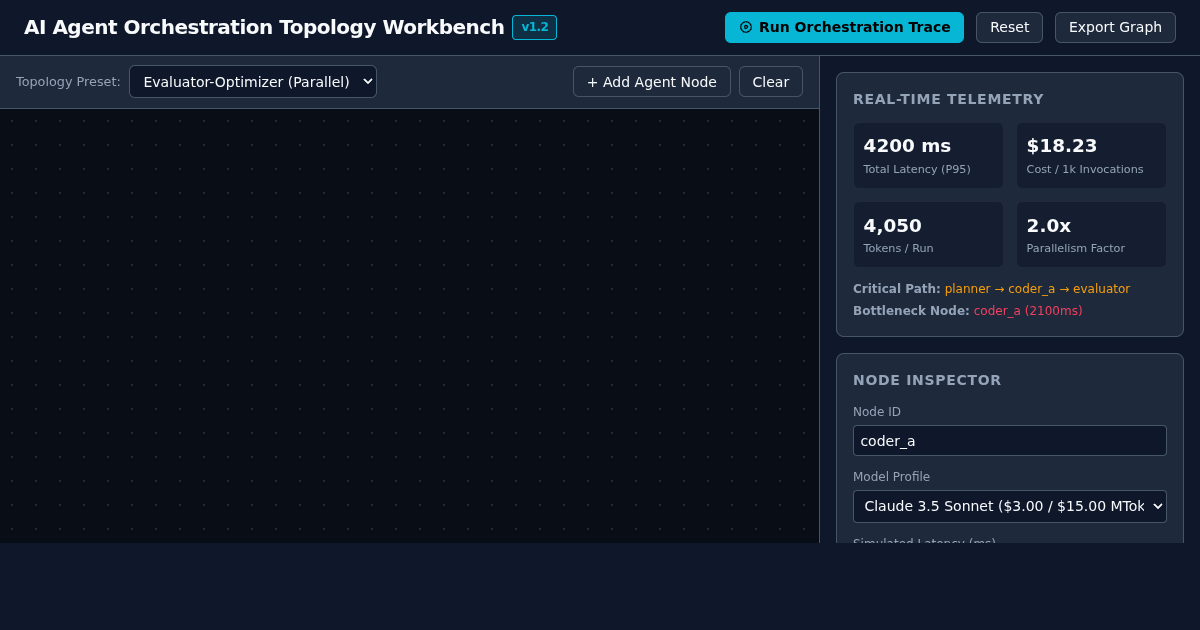The width and height of the screenshot is (1200, 630).
Task: Add a new agent node
Action: point(652,82)
